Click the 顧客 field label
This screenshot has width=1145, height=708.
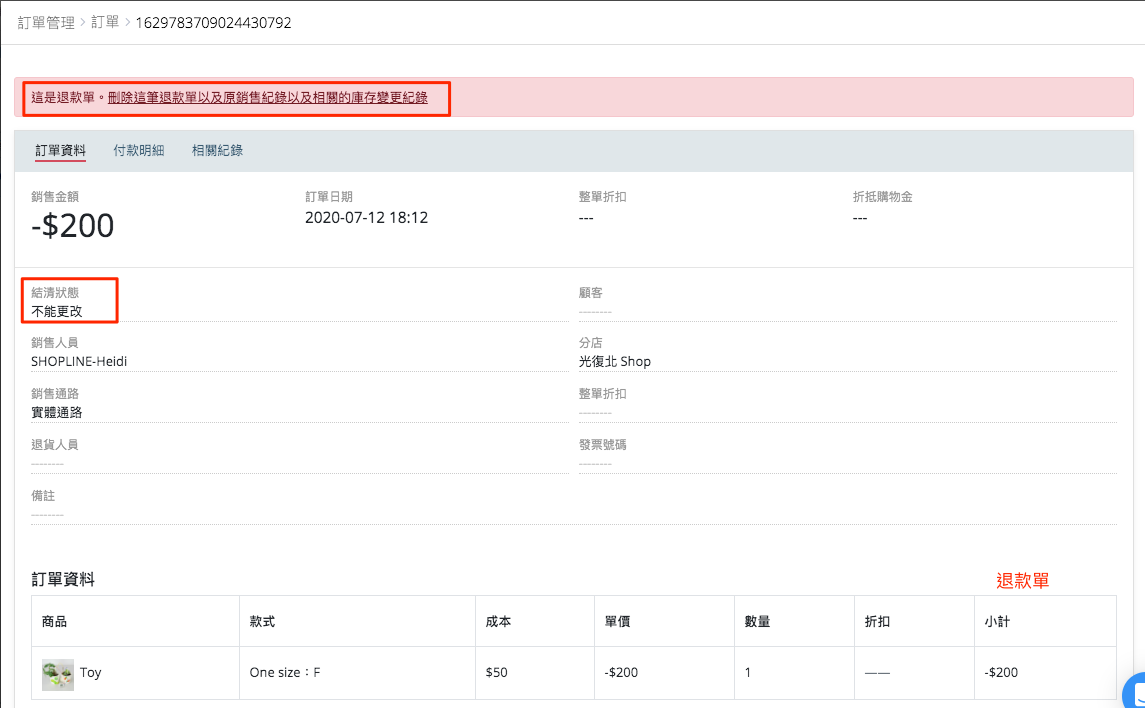[591, 293]
